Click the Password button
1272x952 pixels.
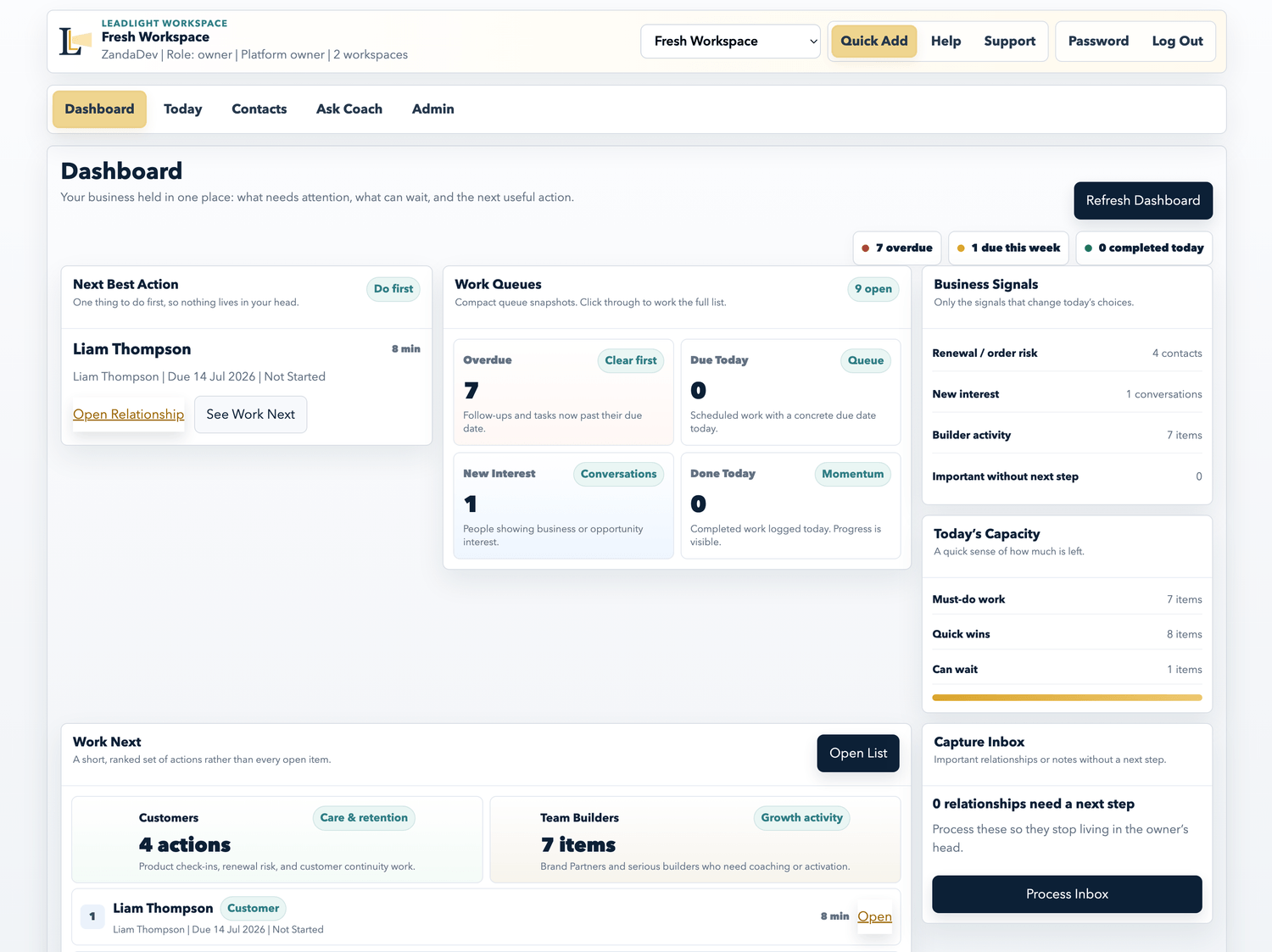pos(1098,41)
